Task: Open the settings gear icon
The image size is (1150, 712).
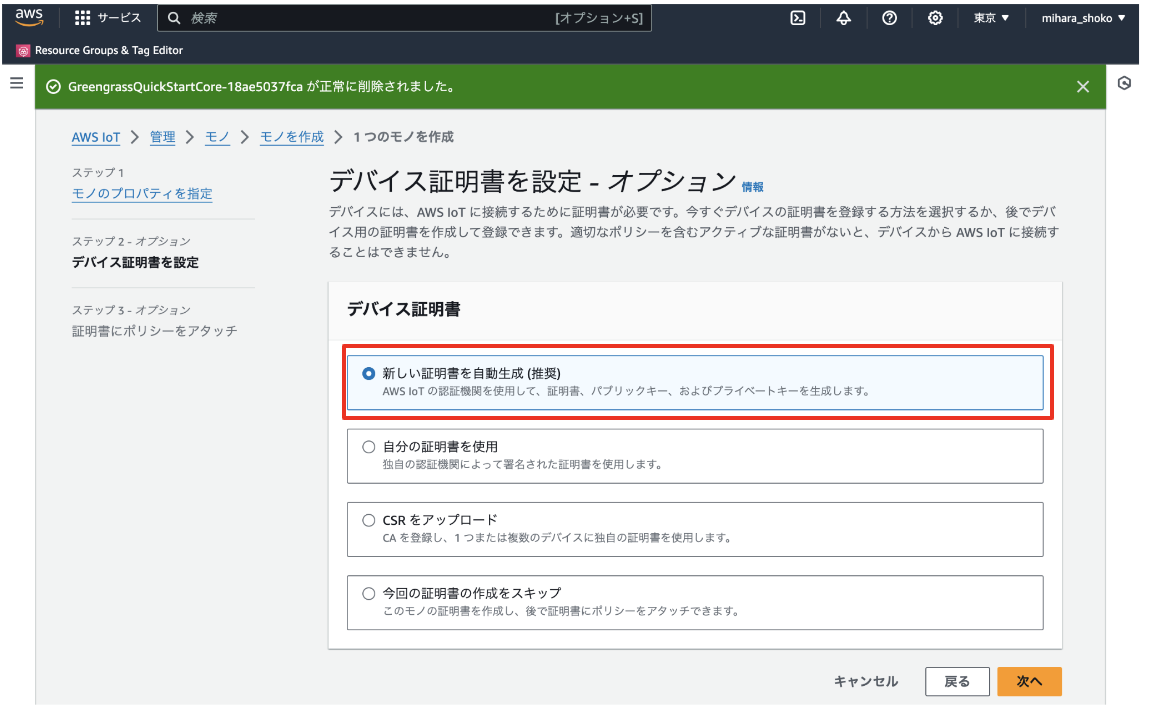Action: click(x=935, y=17)
